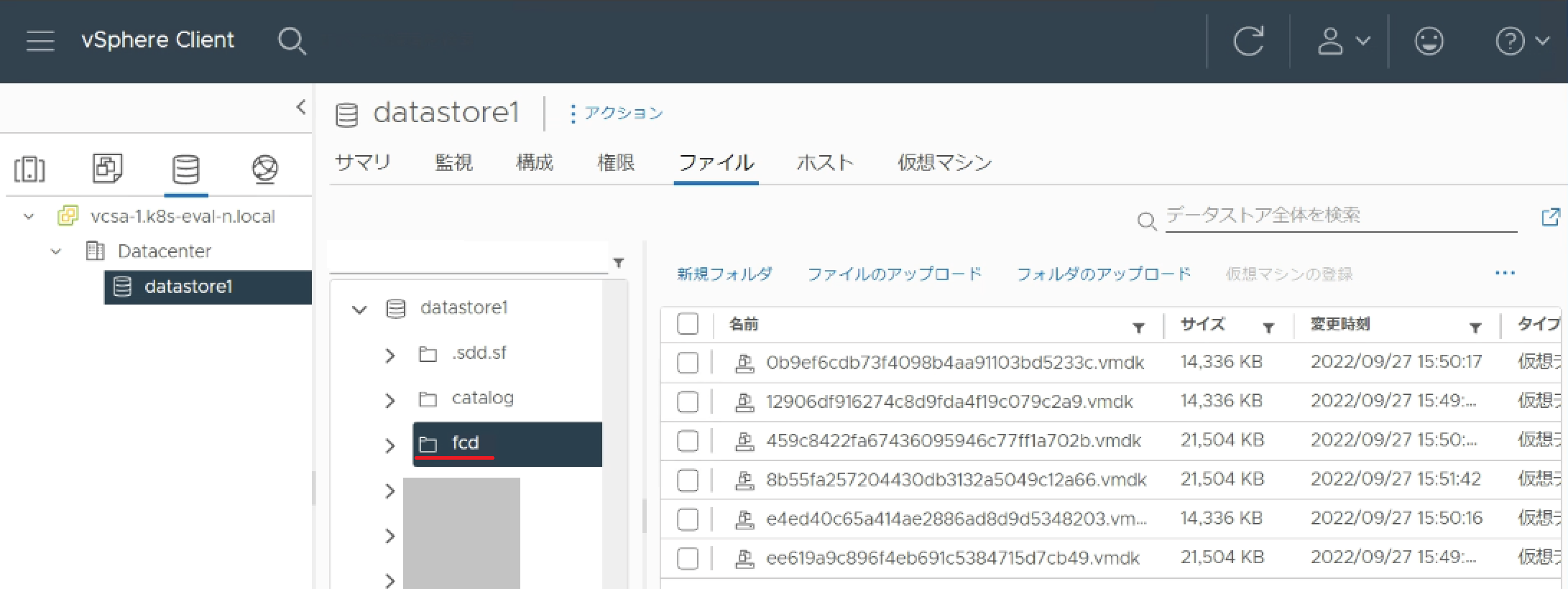Click the folder tree vertical scrollbar
The height and width of the screenshot is (589, 1568).
tap(615, 435)
